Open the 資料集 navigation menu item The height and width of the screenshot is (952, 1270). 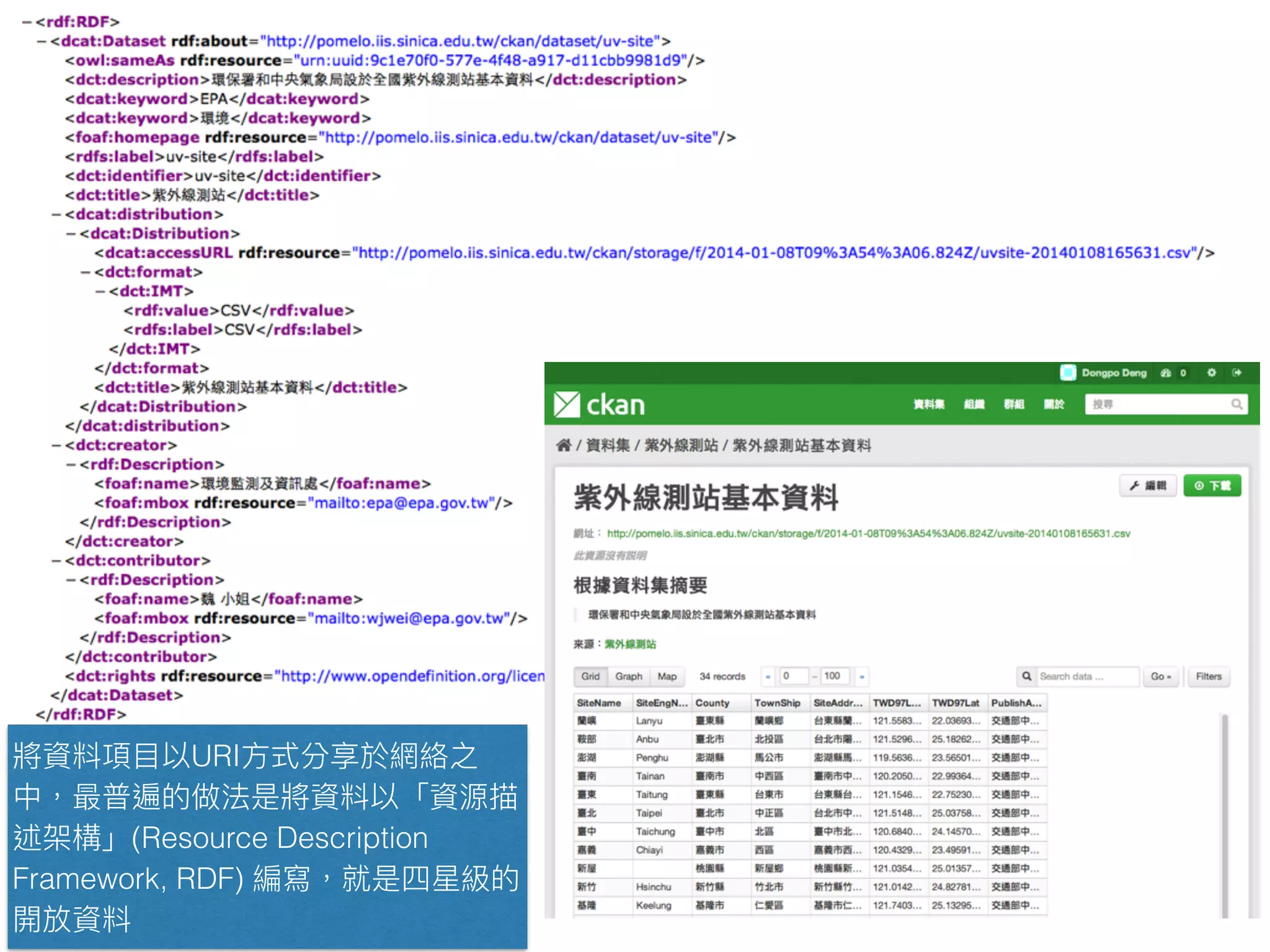pyautogui.click(x=928, y=404)
